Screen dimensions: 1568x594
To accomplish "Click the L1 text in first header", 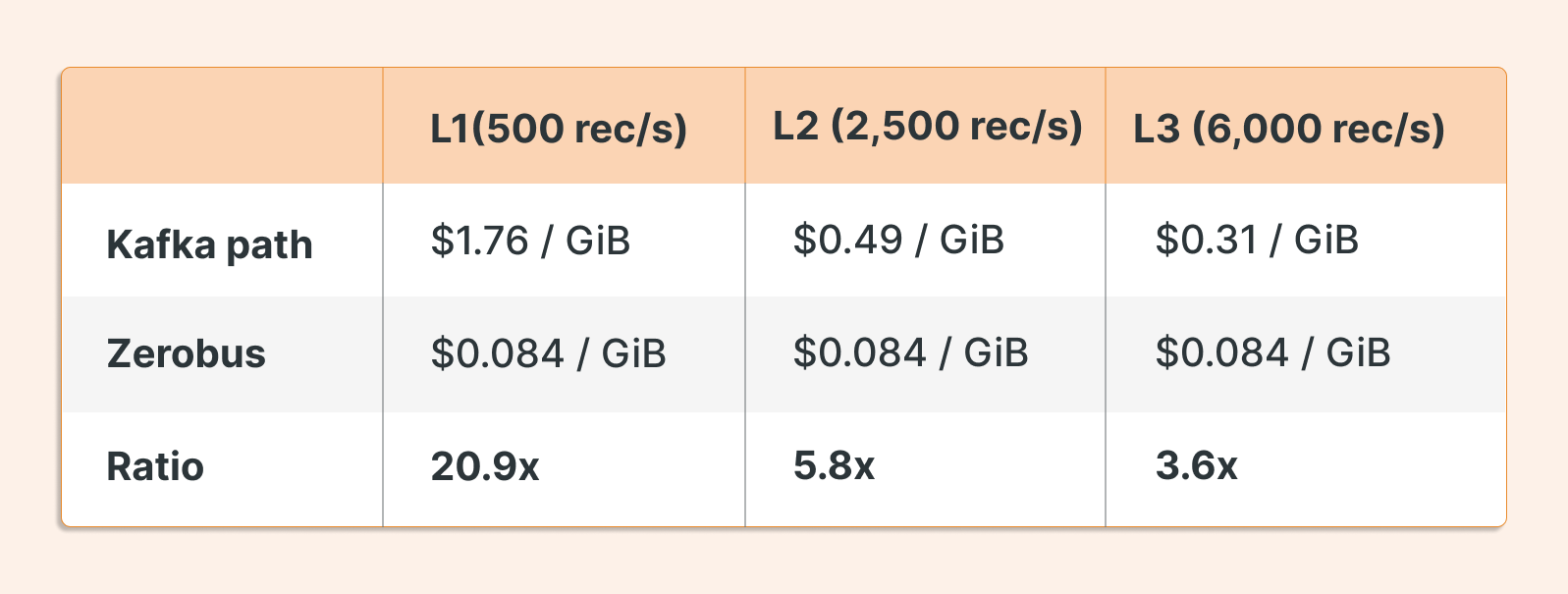I will point(451,129).
